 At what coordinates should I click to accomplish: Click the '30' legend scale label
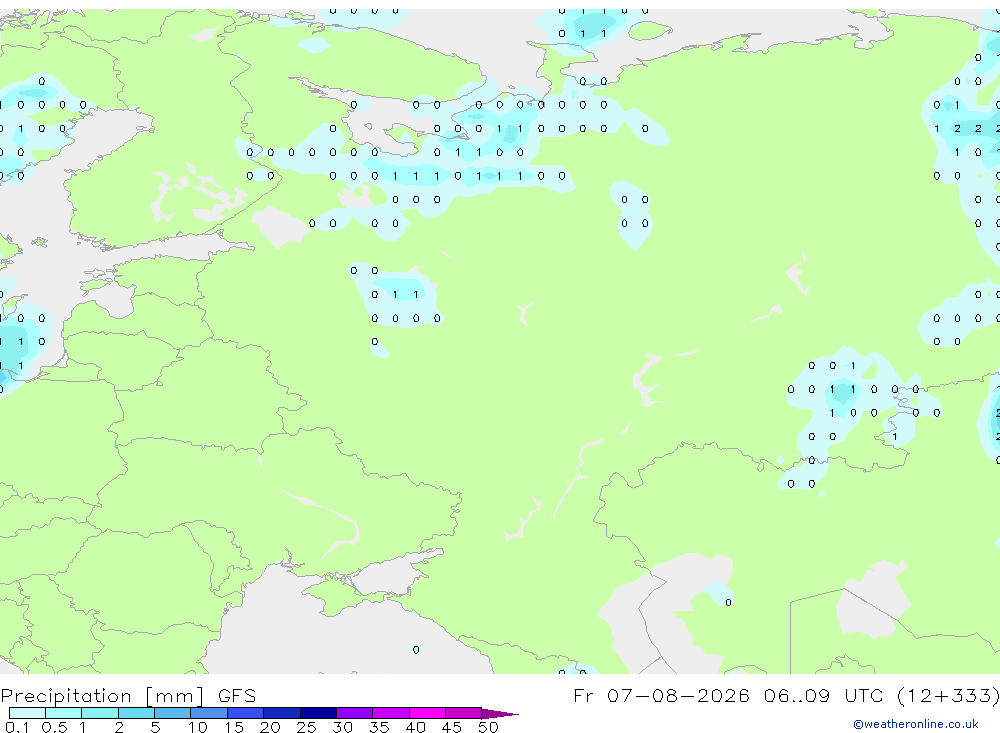click(x=342, y=727)
